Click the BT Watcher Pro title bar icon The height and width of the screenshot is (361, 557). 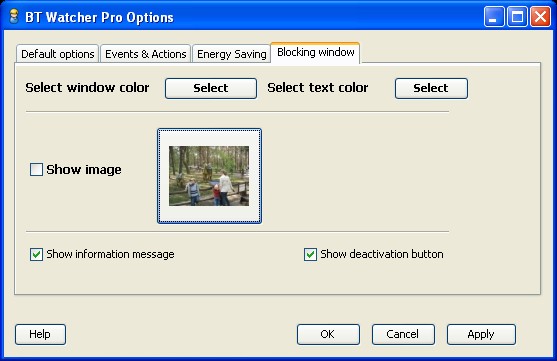click(14, 17)
